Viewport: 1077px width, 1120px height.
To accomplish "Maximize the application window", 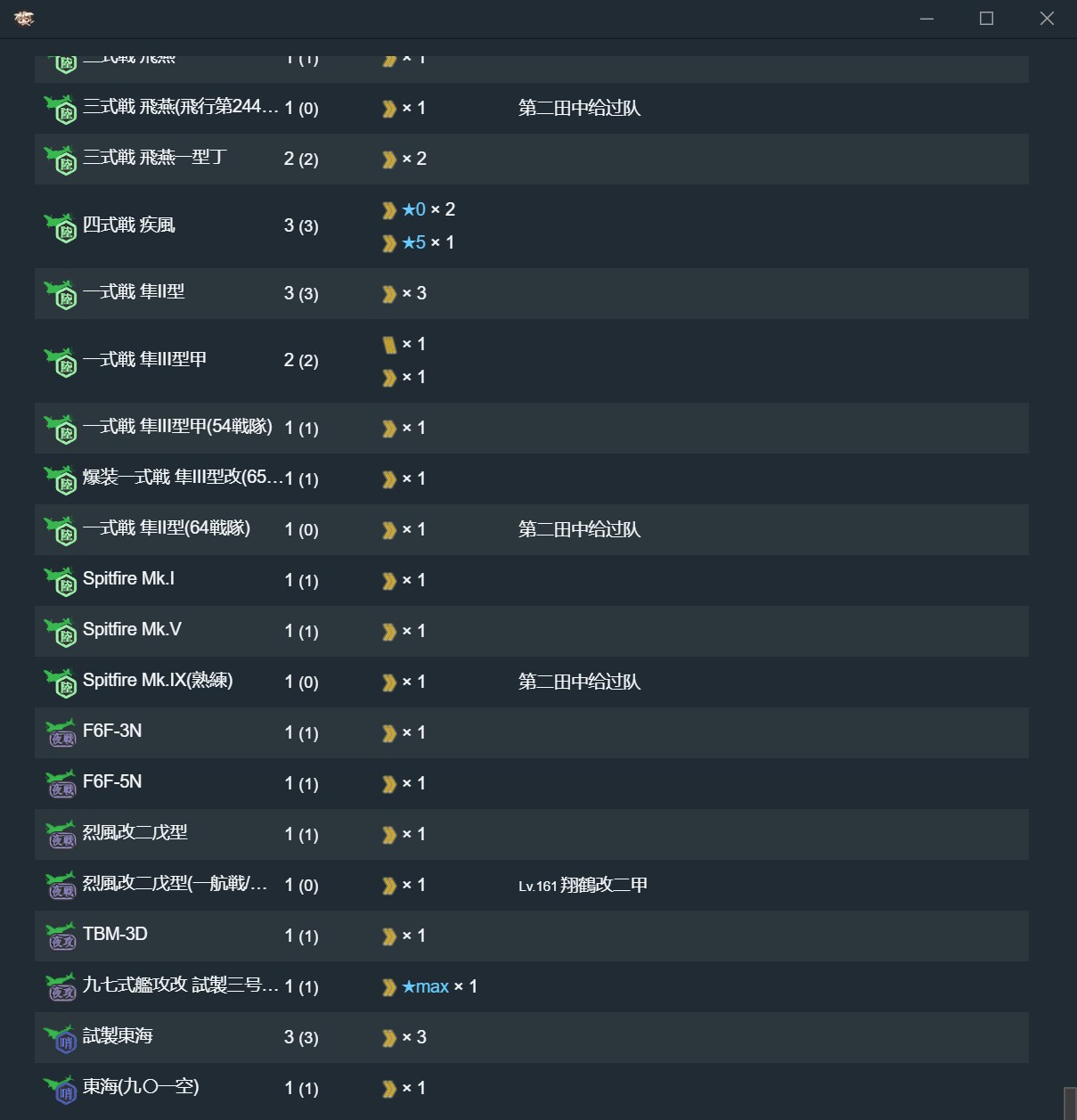I will pyautogui.click(x=986, y=19).
